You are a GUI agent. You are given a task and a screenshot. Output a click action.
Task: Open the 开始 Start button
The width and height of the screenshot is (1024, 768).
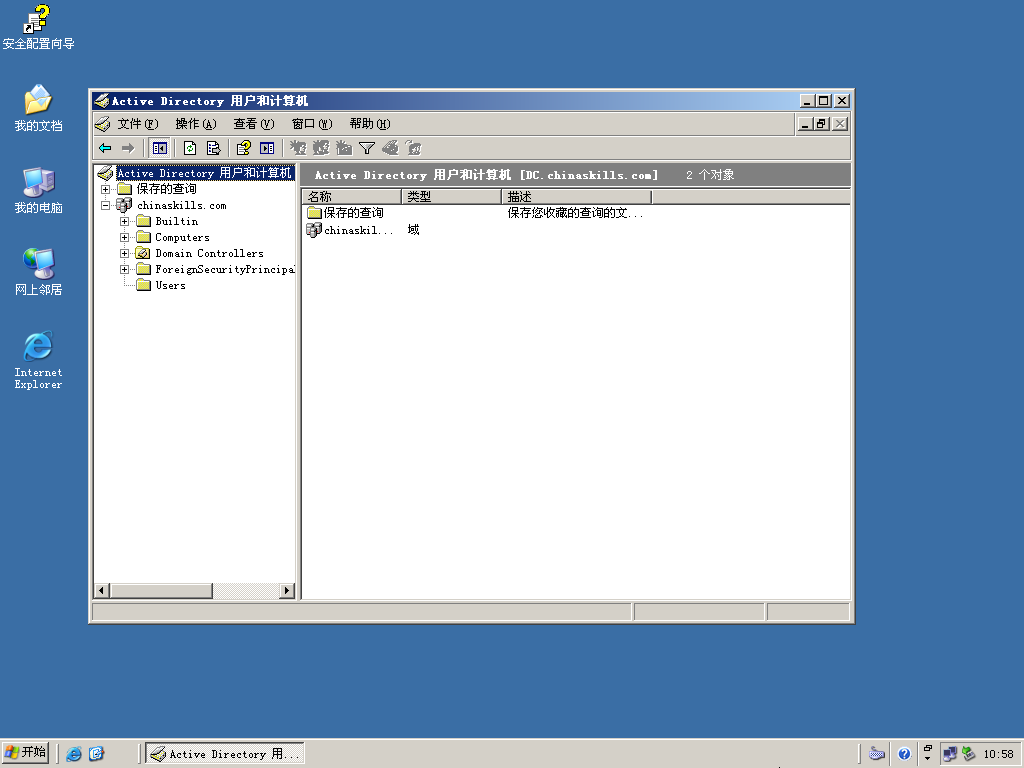pyautogui.click(x=25, y=753)
